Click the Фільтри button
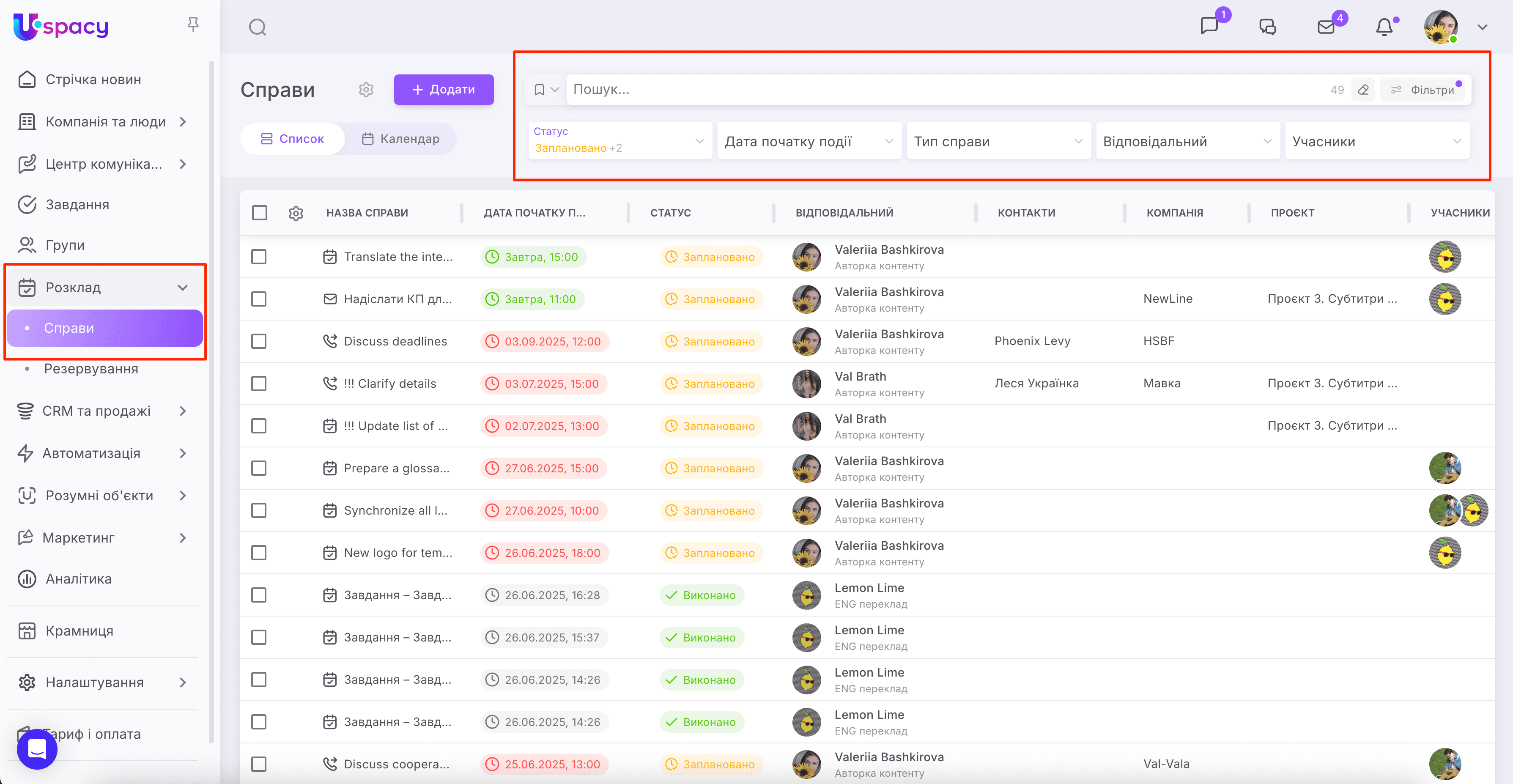 point(1424,90)
